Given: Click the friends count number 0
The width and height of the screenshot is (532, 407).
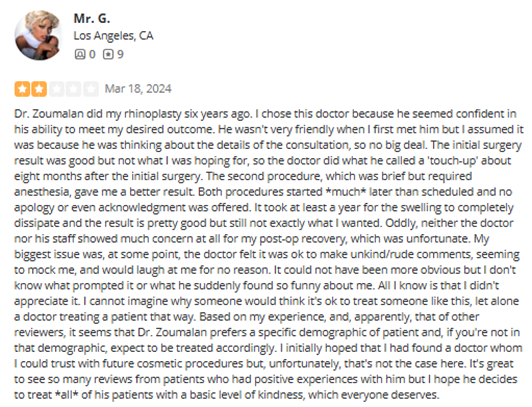Looking at the screenshot, I should coord(92,54).
